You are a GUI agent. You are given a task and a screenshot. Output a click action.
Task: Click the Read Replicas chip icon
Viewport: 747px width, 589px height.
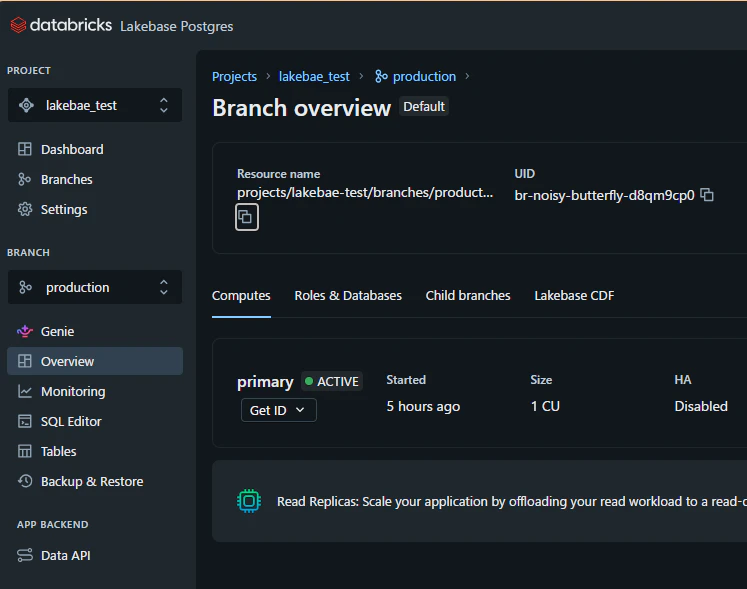click(249, 501)
